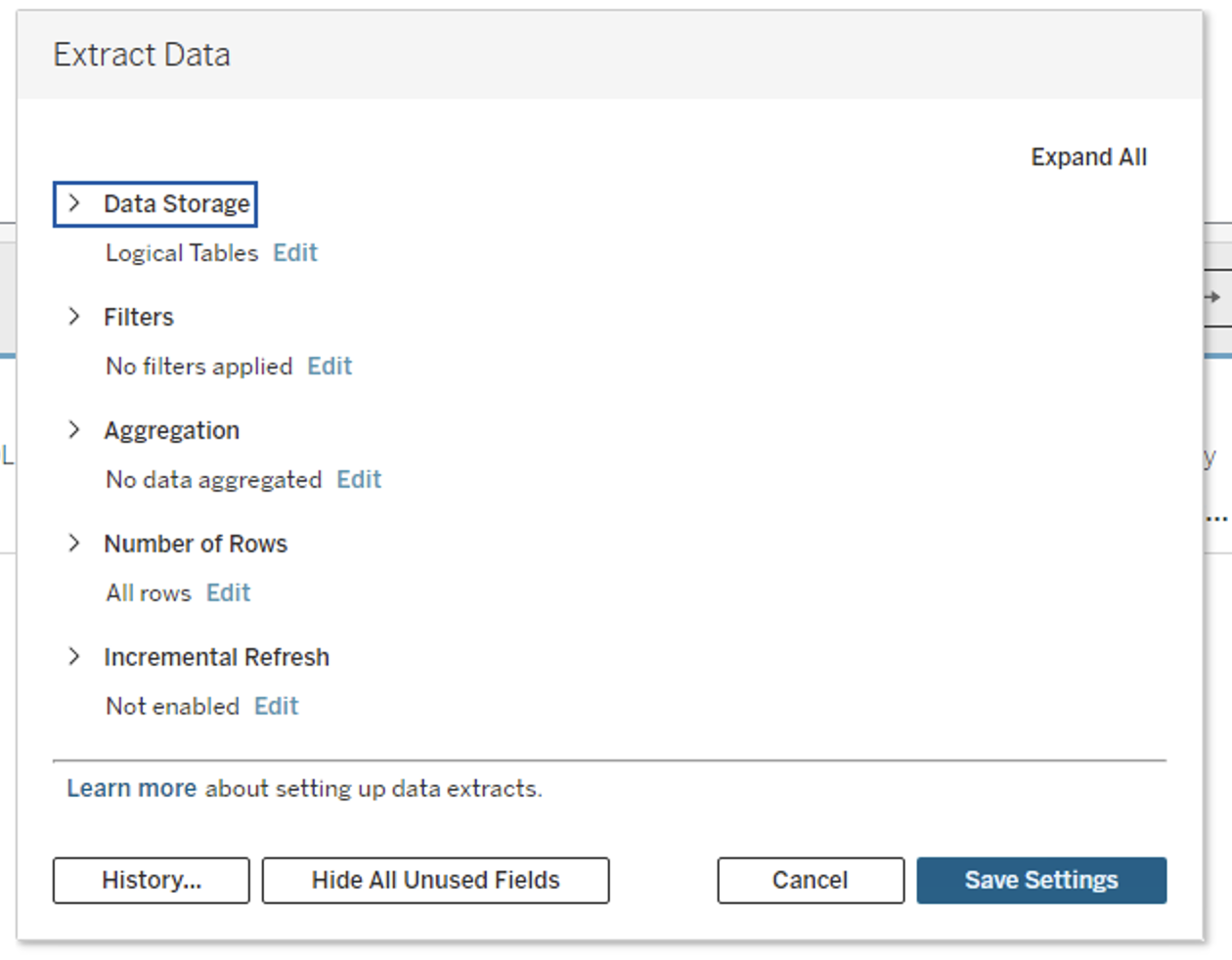
Task: Select the Incremental Refresh heading text
Action: pyautogui.click(x=216, y=658)
